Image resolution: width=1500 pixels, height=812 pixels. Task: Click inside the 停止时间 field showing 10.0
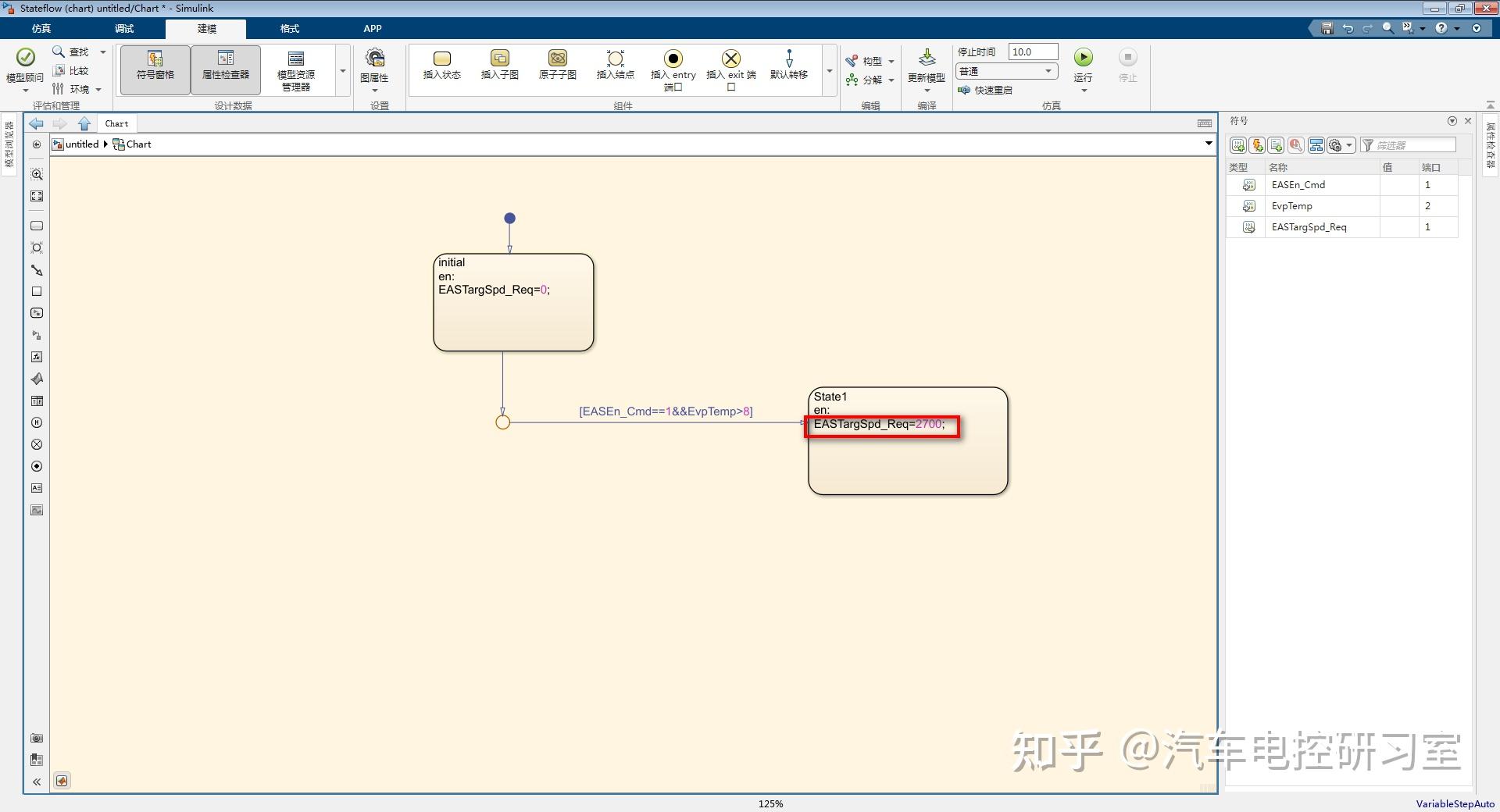[x=1031, y=52]
